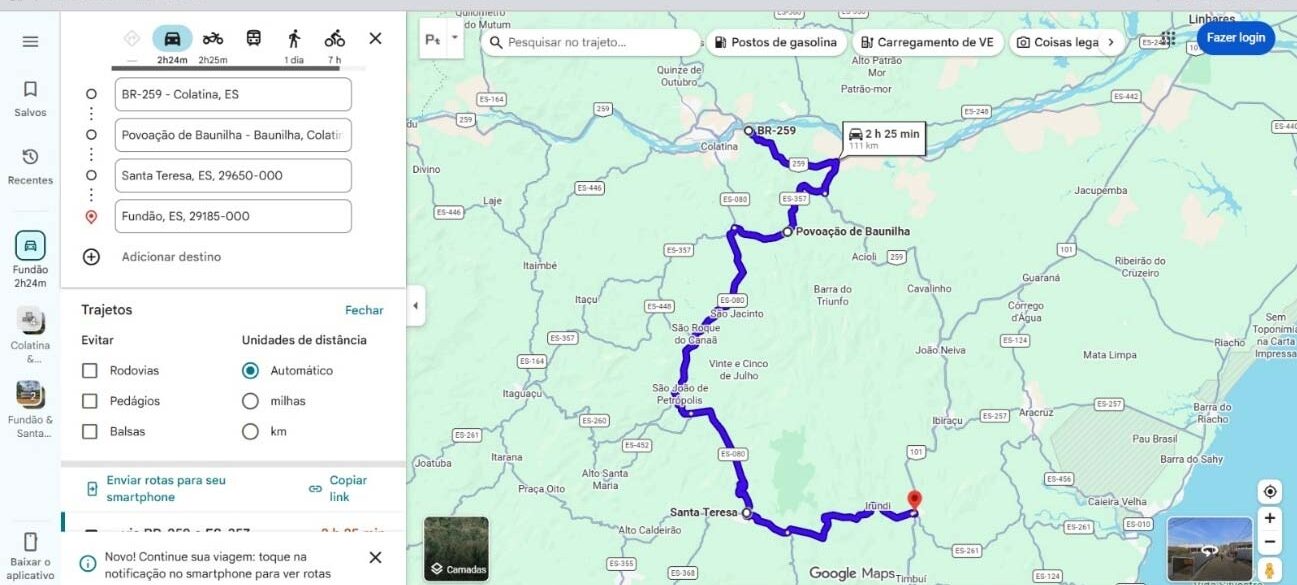Zoom out on the map
Viewport: 1297px width, 585px height.
coord(1269,542)
